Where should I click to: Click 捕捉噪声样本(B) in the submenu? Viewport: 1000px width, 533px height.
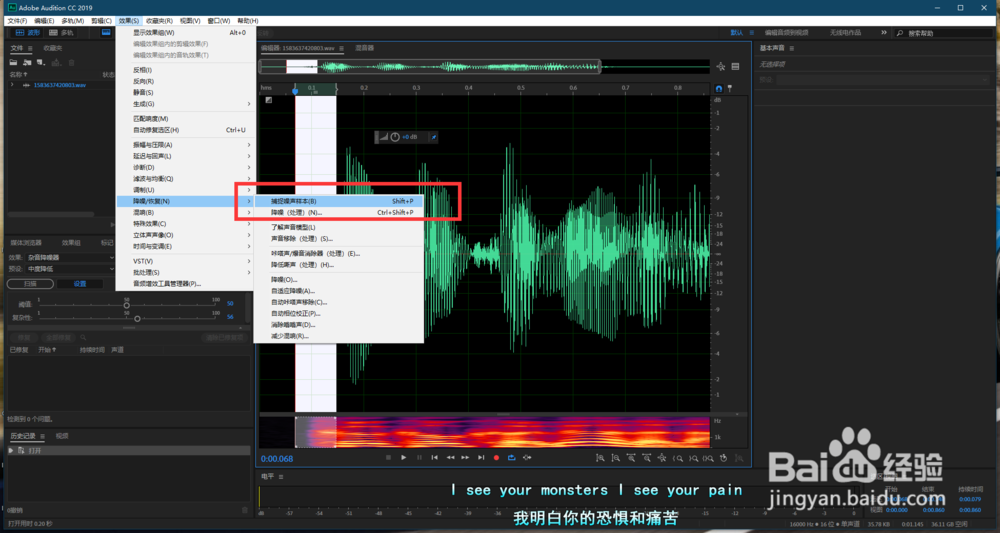pos(339,201)
